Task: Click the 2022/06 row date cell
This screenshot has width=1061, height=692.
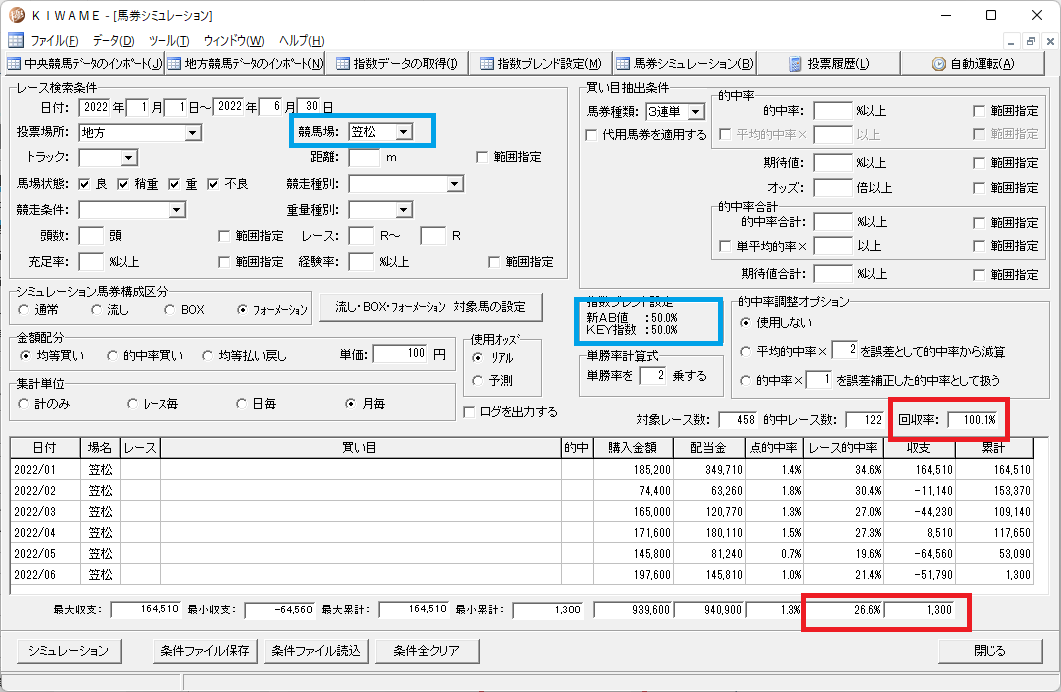Action: (45, 575)
